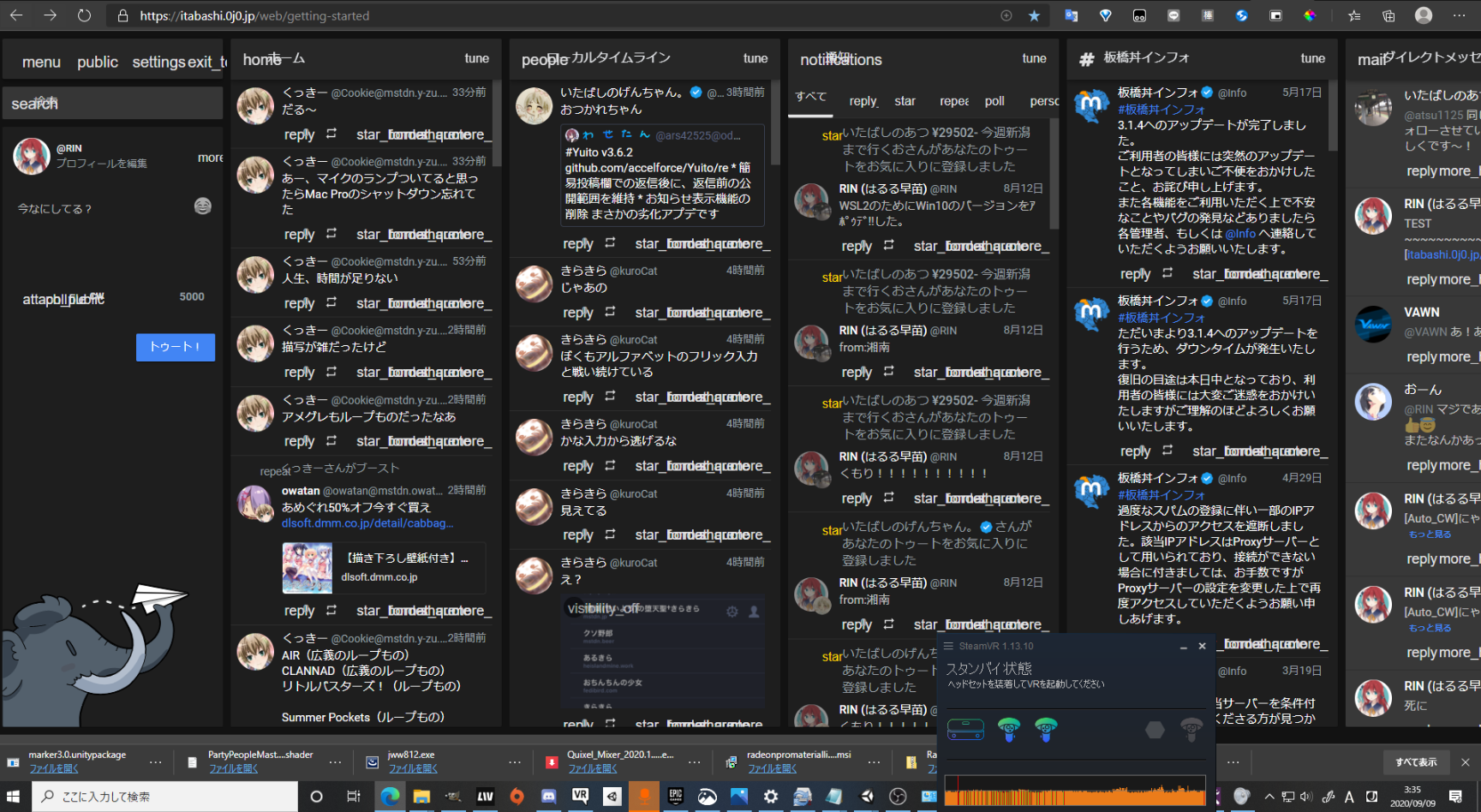
Task: Open Microsoft Edge from the taskbar
Action: coord(390,797)
